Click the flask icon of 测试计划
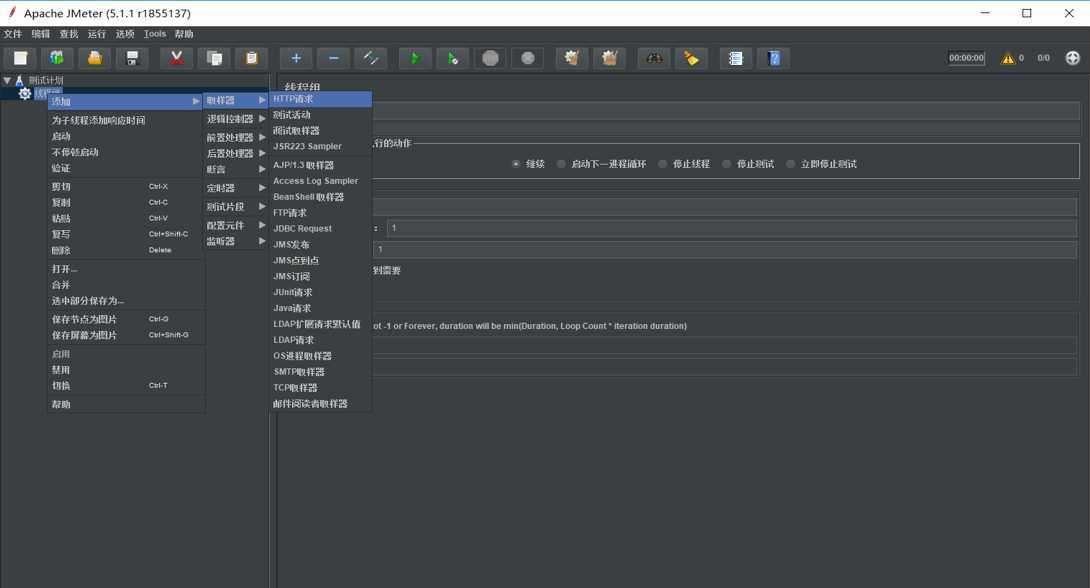The width and height of the screenshot is (1090, 588). (x=19, y=81)
